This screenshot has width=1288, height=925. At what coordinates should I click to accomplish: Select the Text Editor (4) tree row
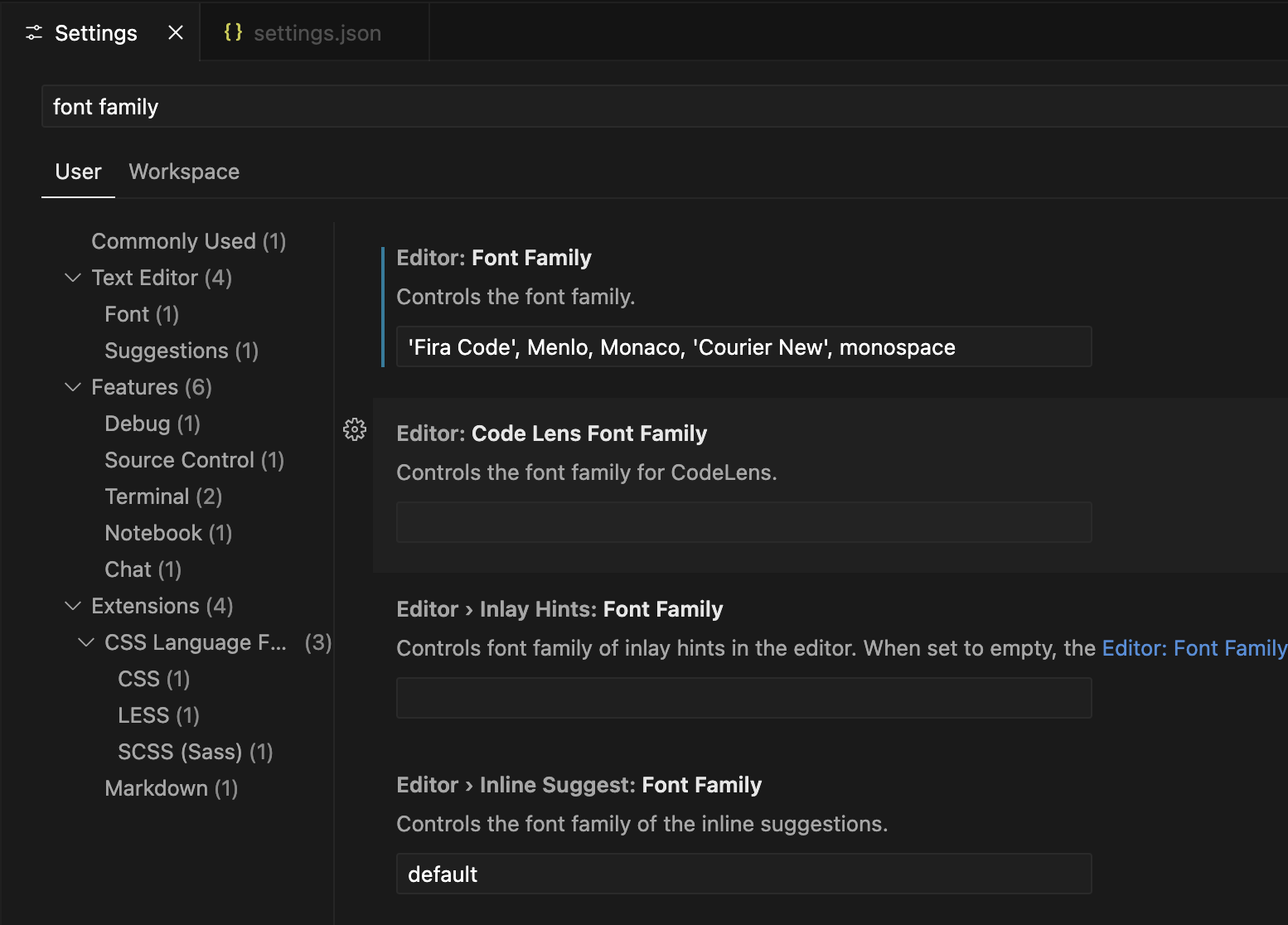coord(162,278)
